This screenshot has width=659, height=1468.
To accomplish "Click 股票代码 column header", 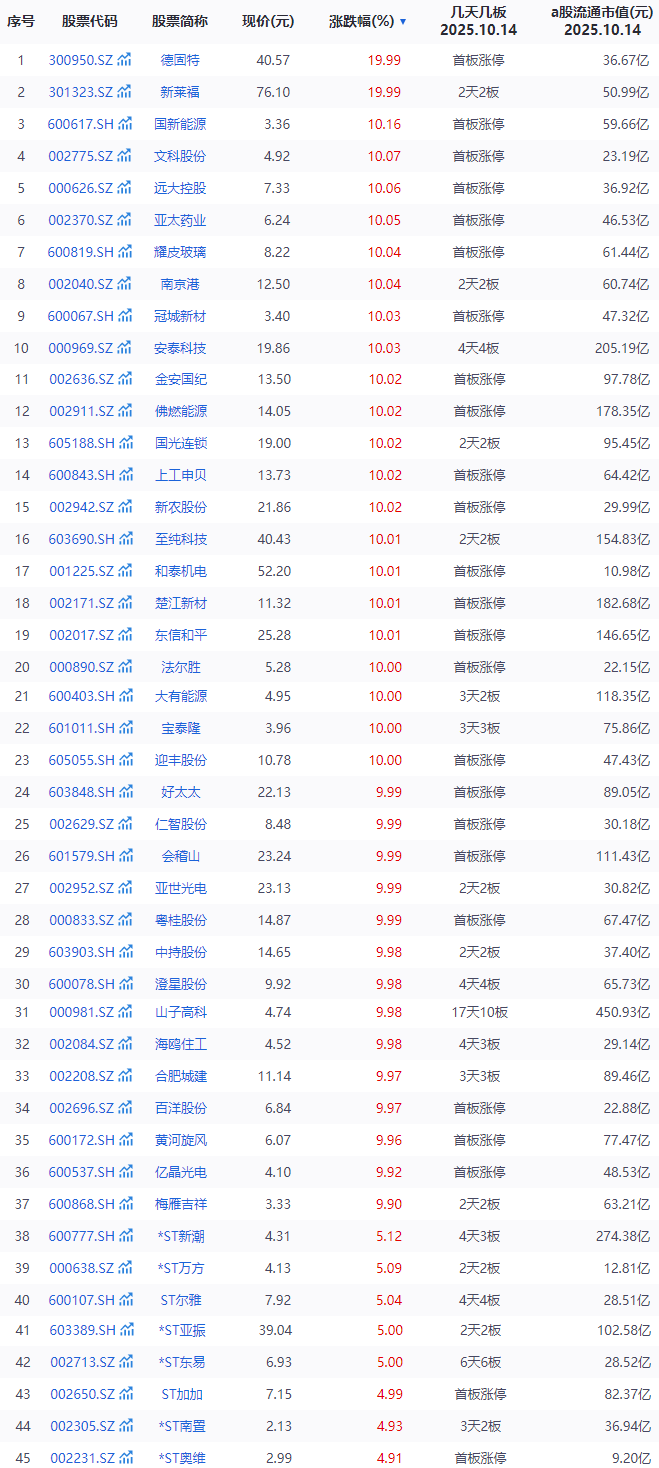I will click(x=89, y=21).
